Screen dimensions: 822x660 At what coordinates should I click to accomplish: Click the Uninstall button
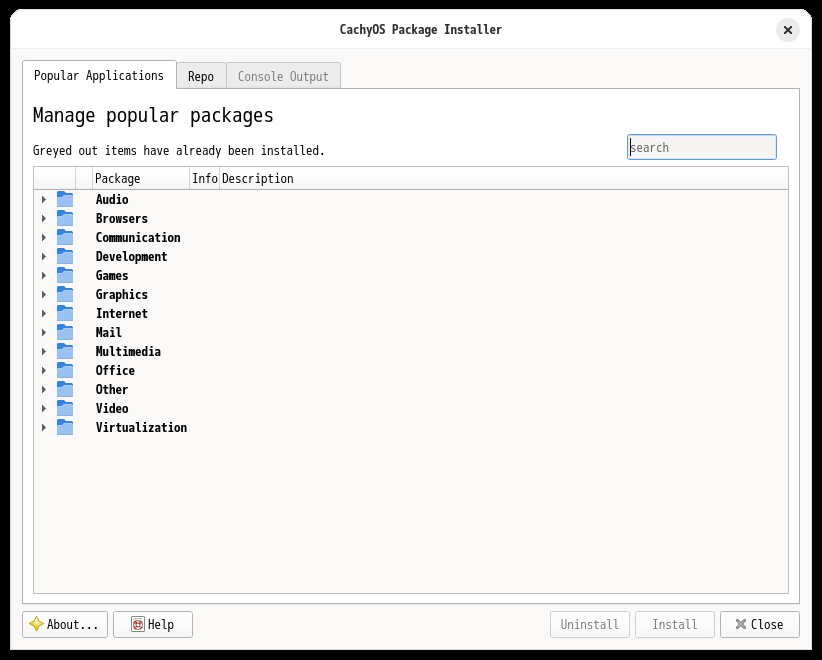pyautogui.click(x=589, y=624)
